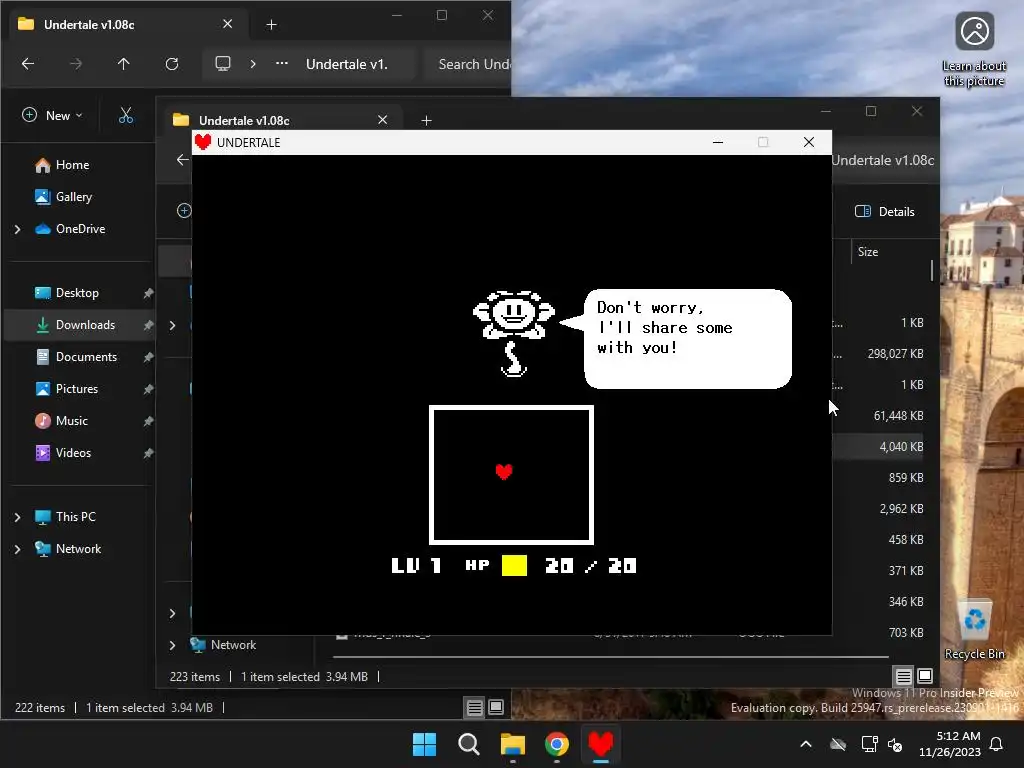Select Network in the rear window sidebar
Viewport: 1024px width, 768px height.
[68, 549]
